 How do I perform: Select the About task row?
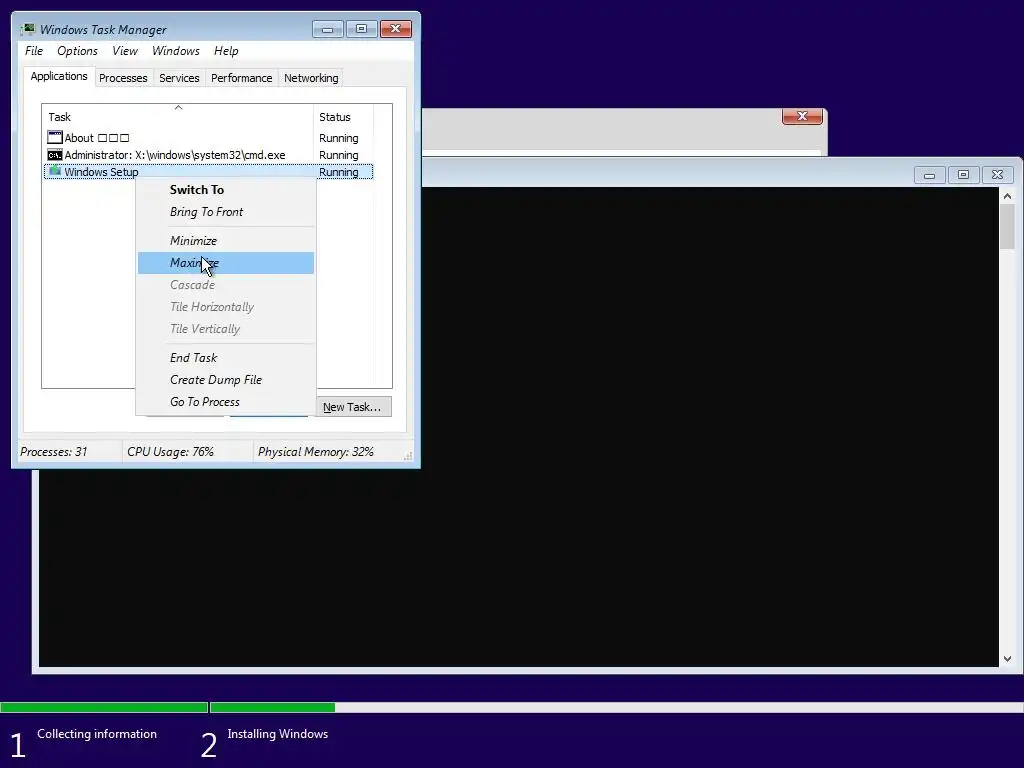(x=208, y=138)
